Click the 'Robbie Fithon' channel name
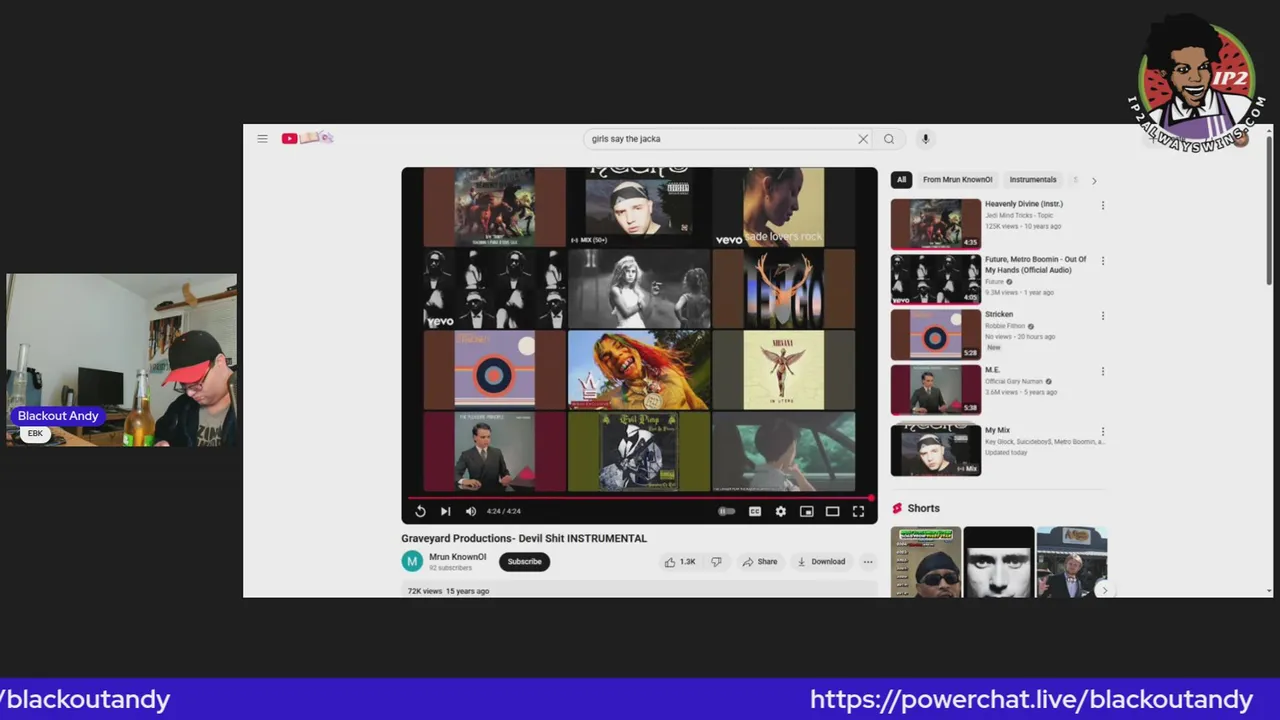The width and height of the screenshot is (1280, 720). coord(1005,325)
